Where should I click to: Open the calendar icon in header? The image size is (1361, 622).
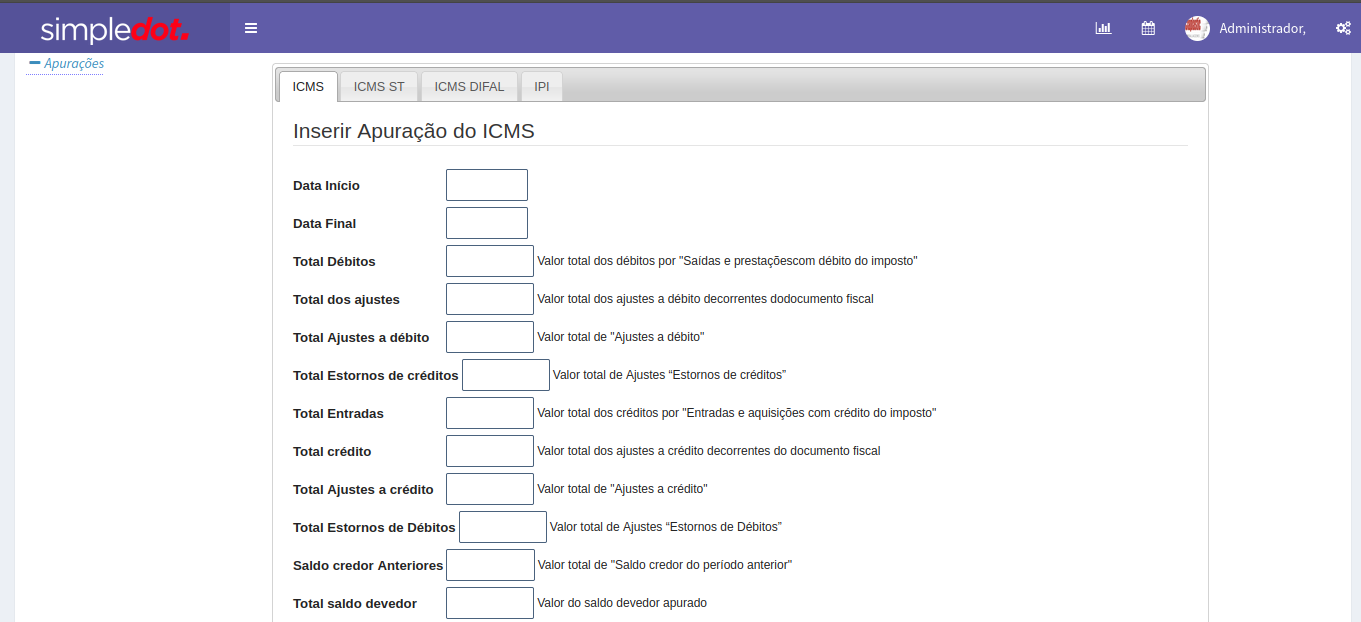1148,28
